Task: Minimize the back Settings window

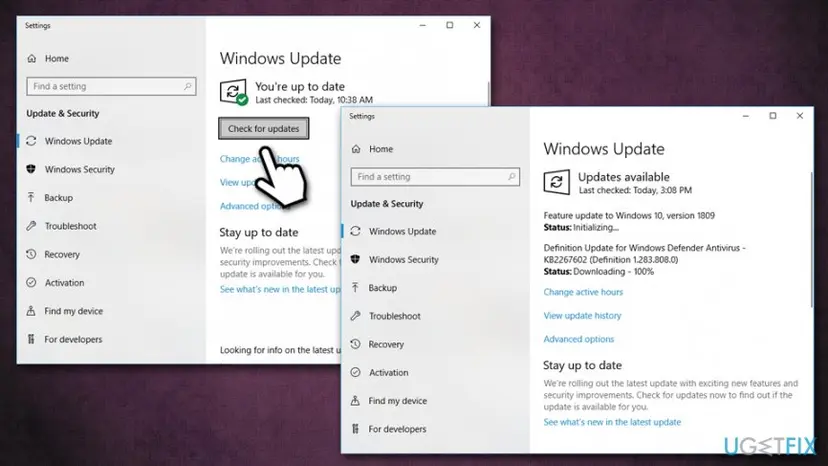Action: [x=422, y=25]
